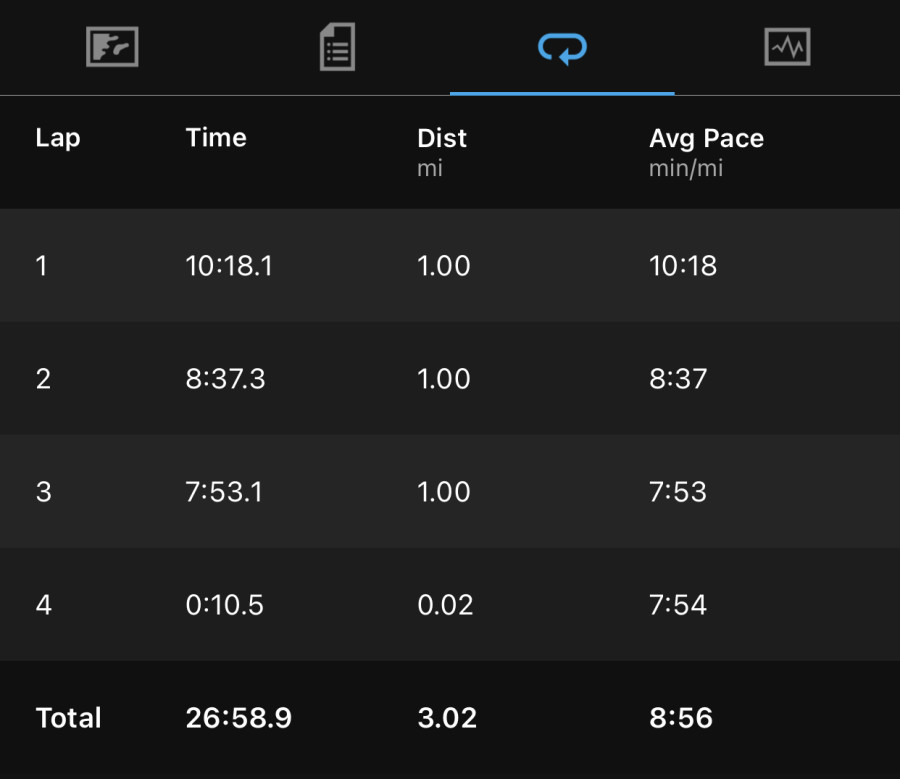The width and height of the screenshot is (900, 779).
Task: Select lap 2 row
Action: click(x=450, y=378)
